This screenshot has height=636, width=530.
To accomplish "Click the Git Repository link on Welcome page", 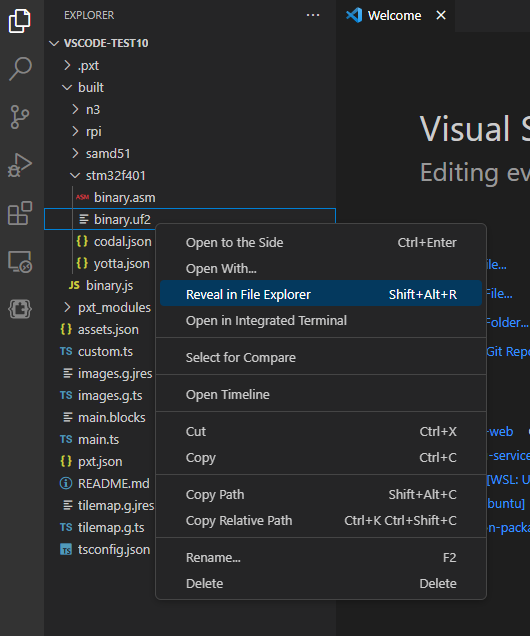I will (508, 351).
